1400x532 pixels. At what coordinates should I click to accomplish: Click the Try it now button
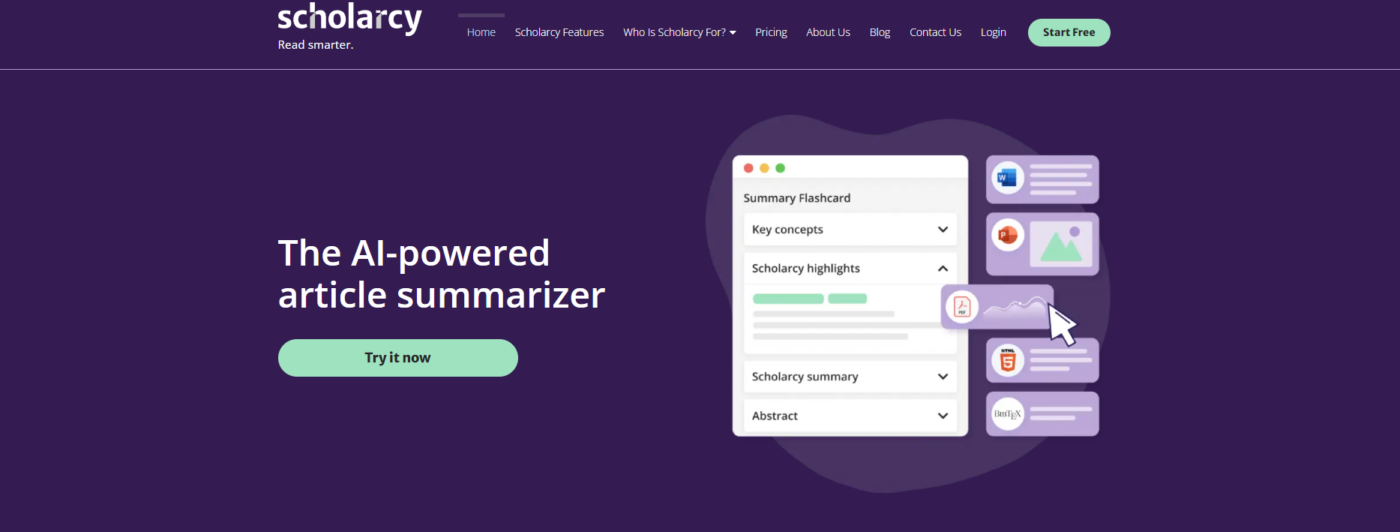coord(397,358)
